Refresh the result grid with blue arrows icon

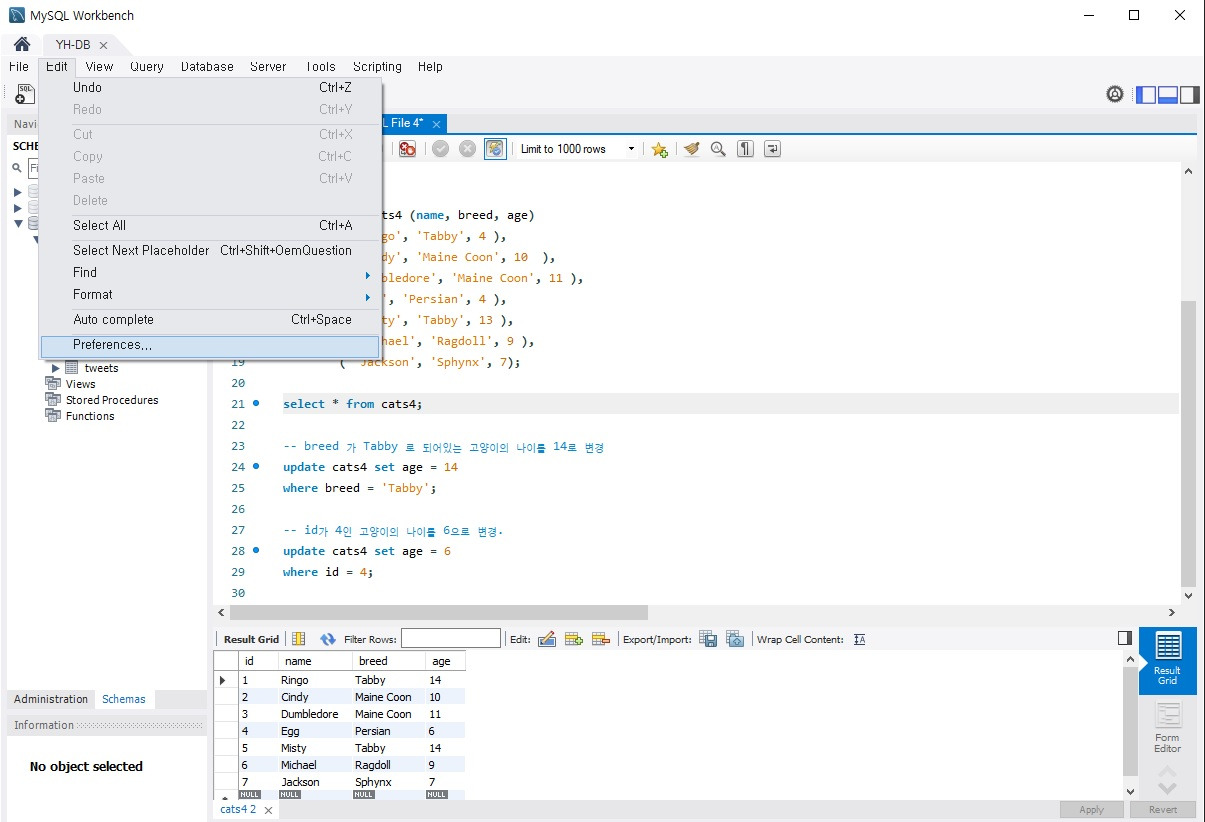coord(329,638)
